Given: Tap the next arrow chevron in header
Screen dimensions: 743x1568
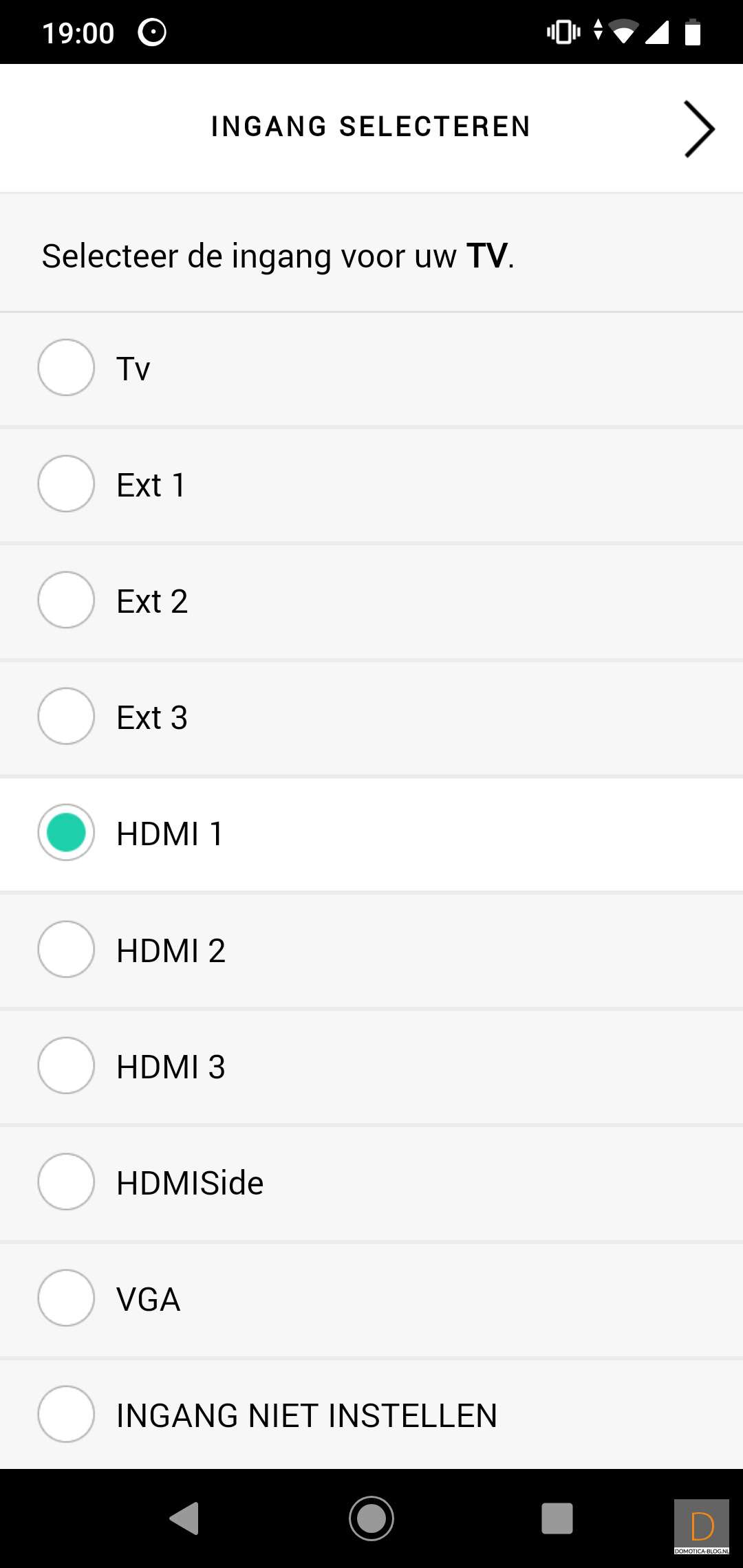Looking at the screenshot, I should 699,129.
